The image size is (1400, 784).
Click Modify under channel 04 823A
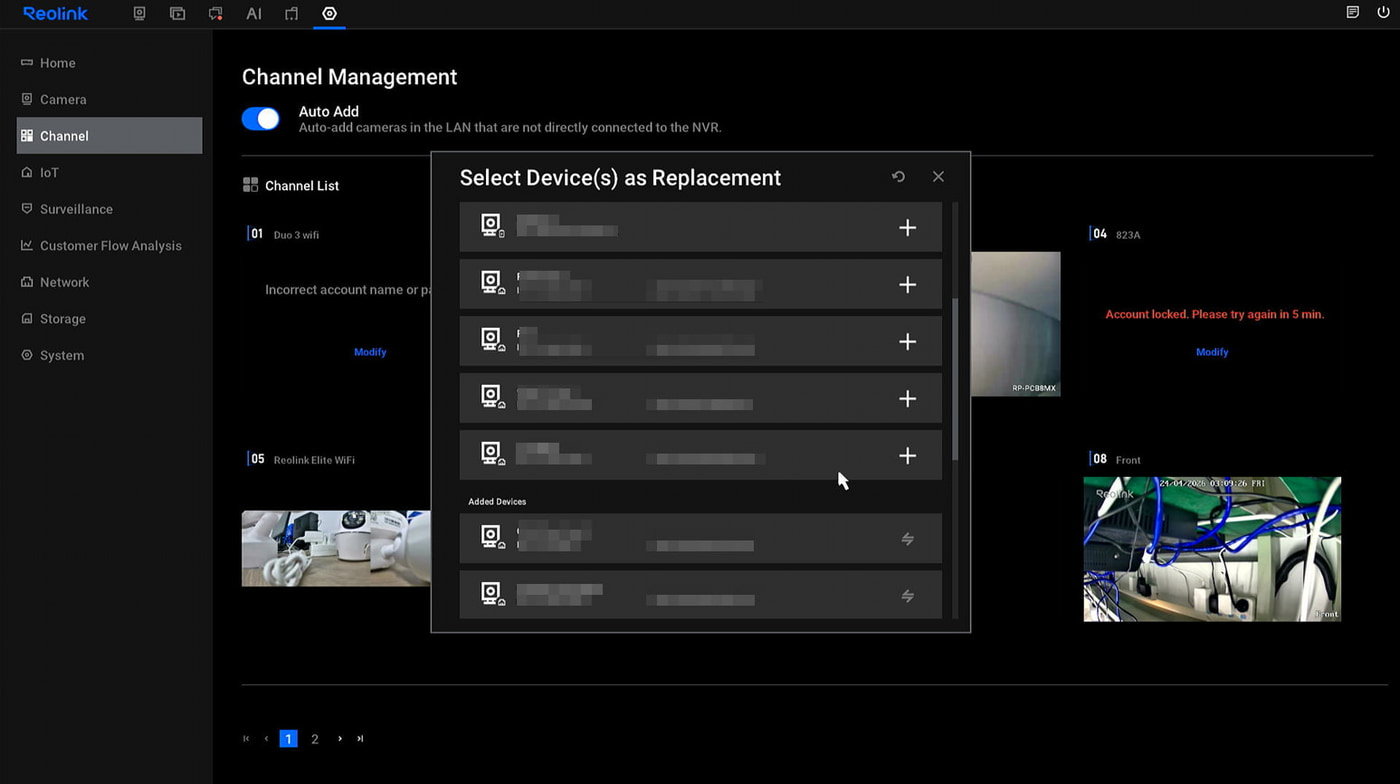(x=1212, y=352)
